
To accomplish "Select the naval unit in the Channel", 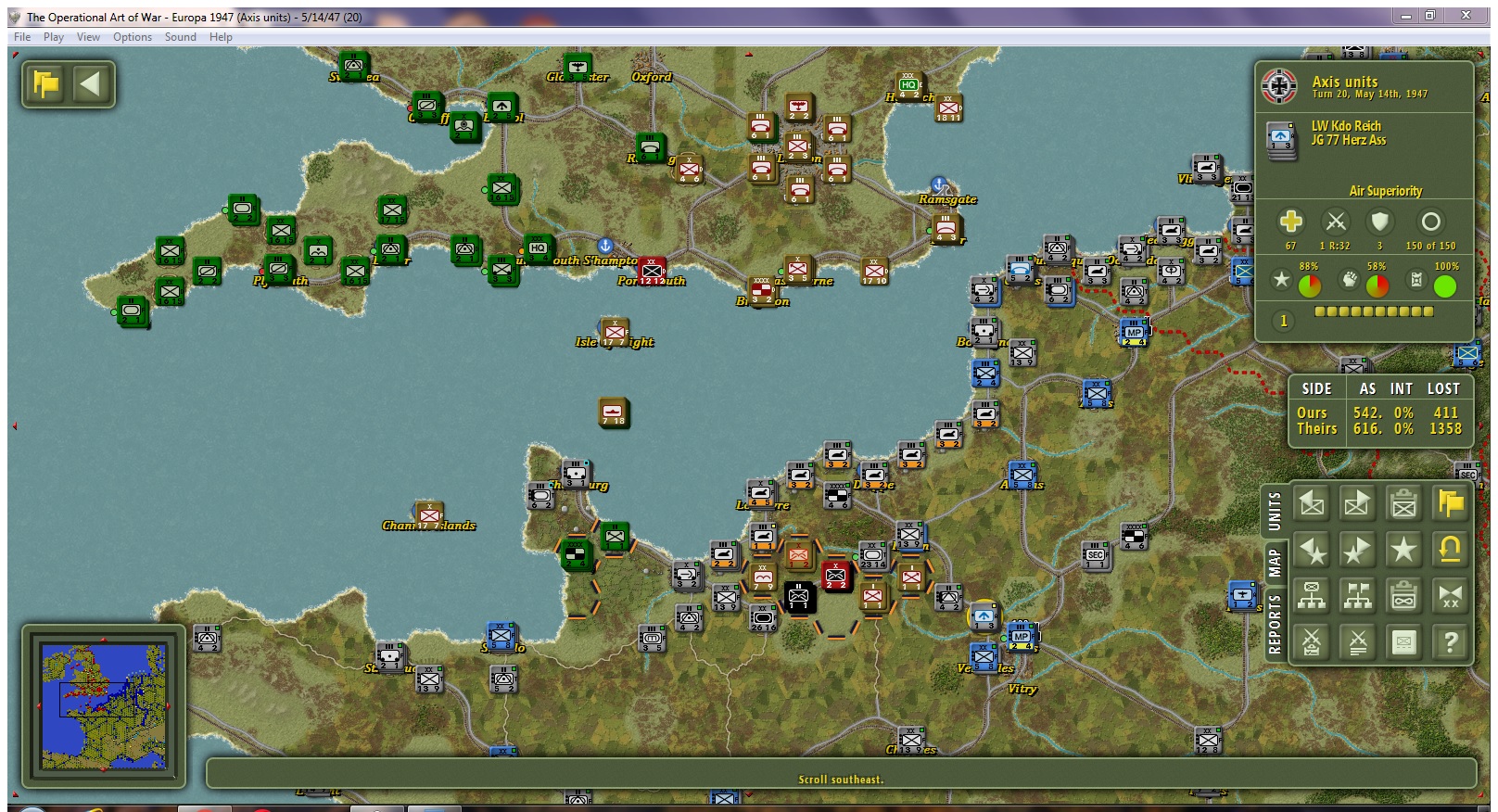I will (x=613, y=412).
